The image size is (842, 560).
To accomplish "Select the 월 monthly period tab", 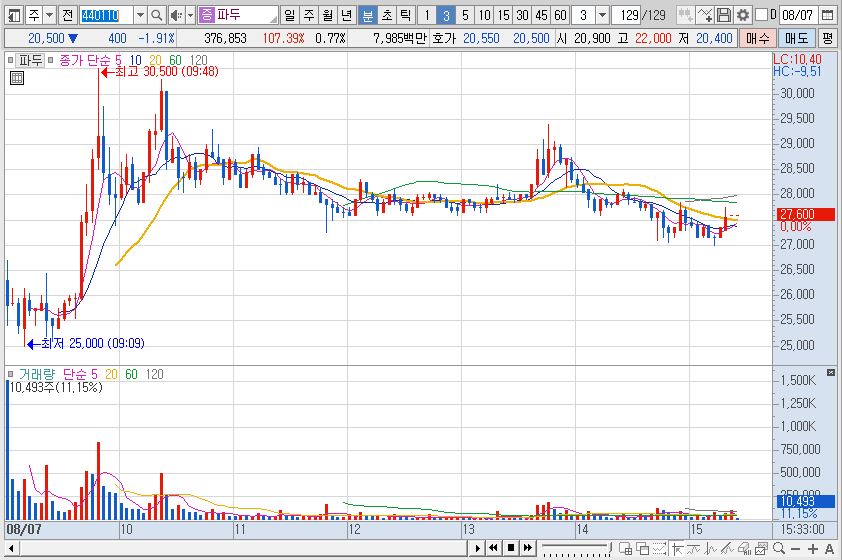I will [328, 15].
